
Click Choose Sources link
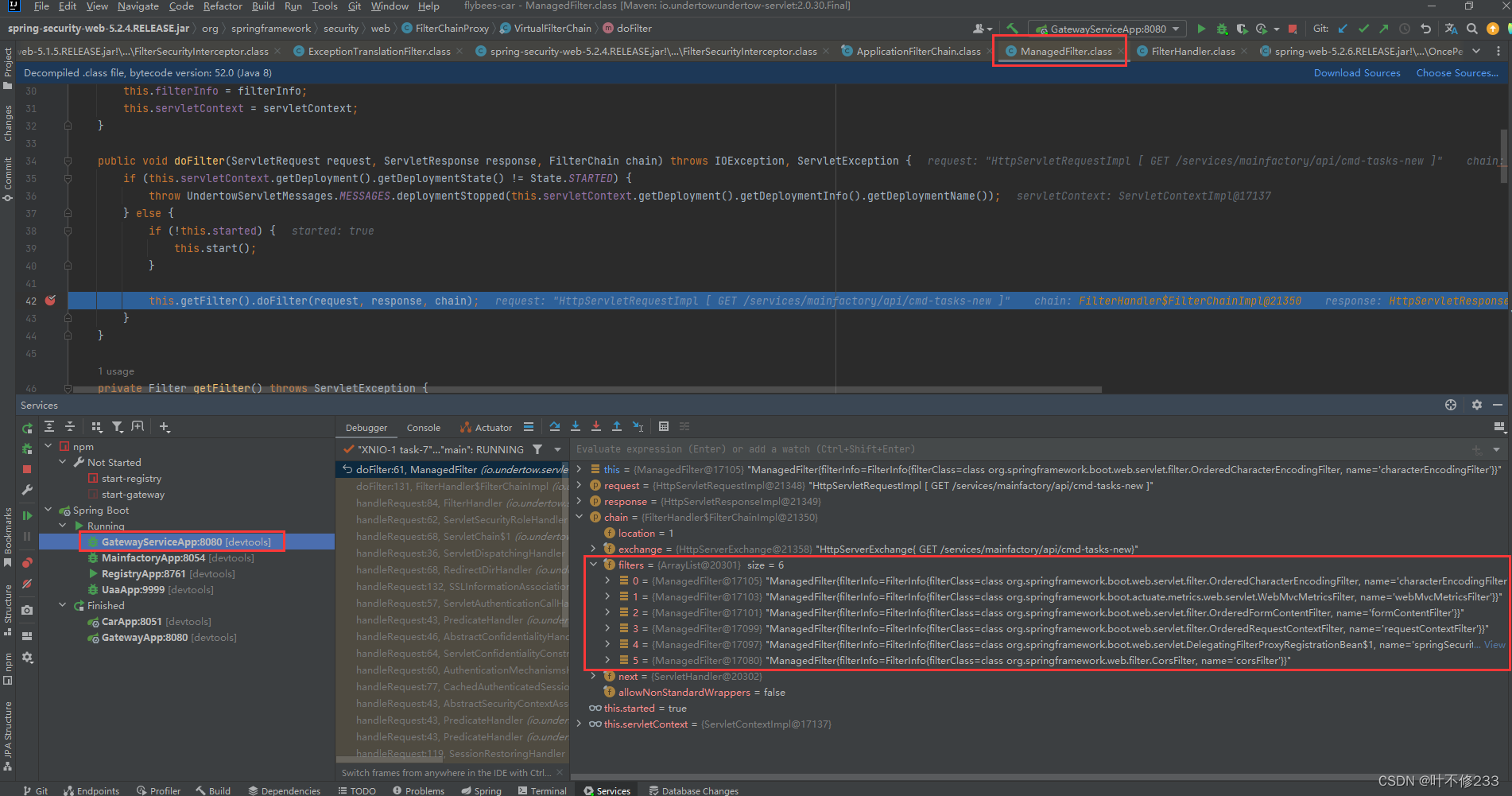(1457, 73)
